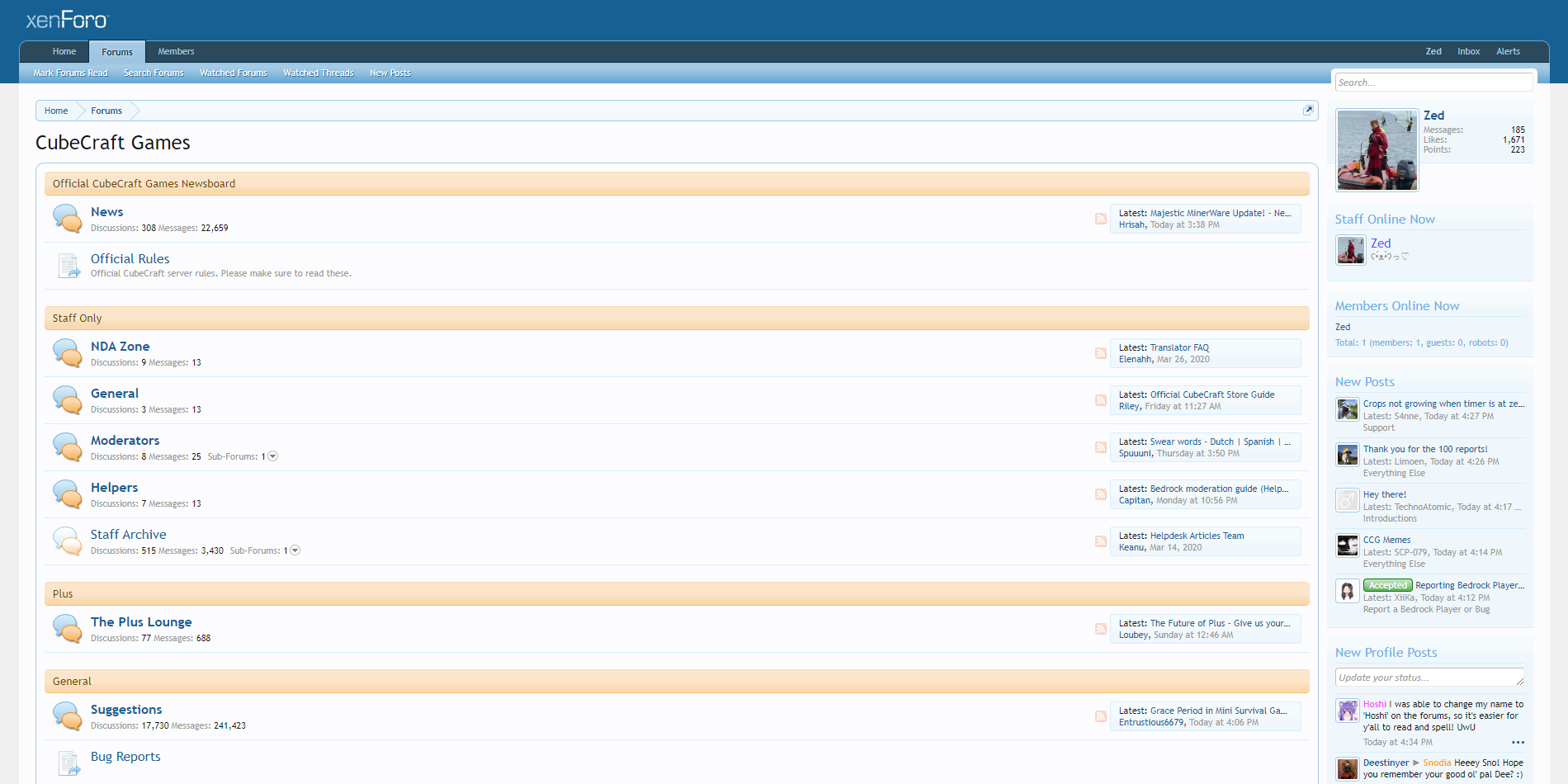This screenshot has width=1568, height=784.
Task: Click the xenForo logo
Action: click(x=67, y=20)
